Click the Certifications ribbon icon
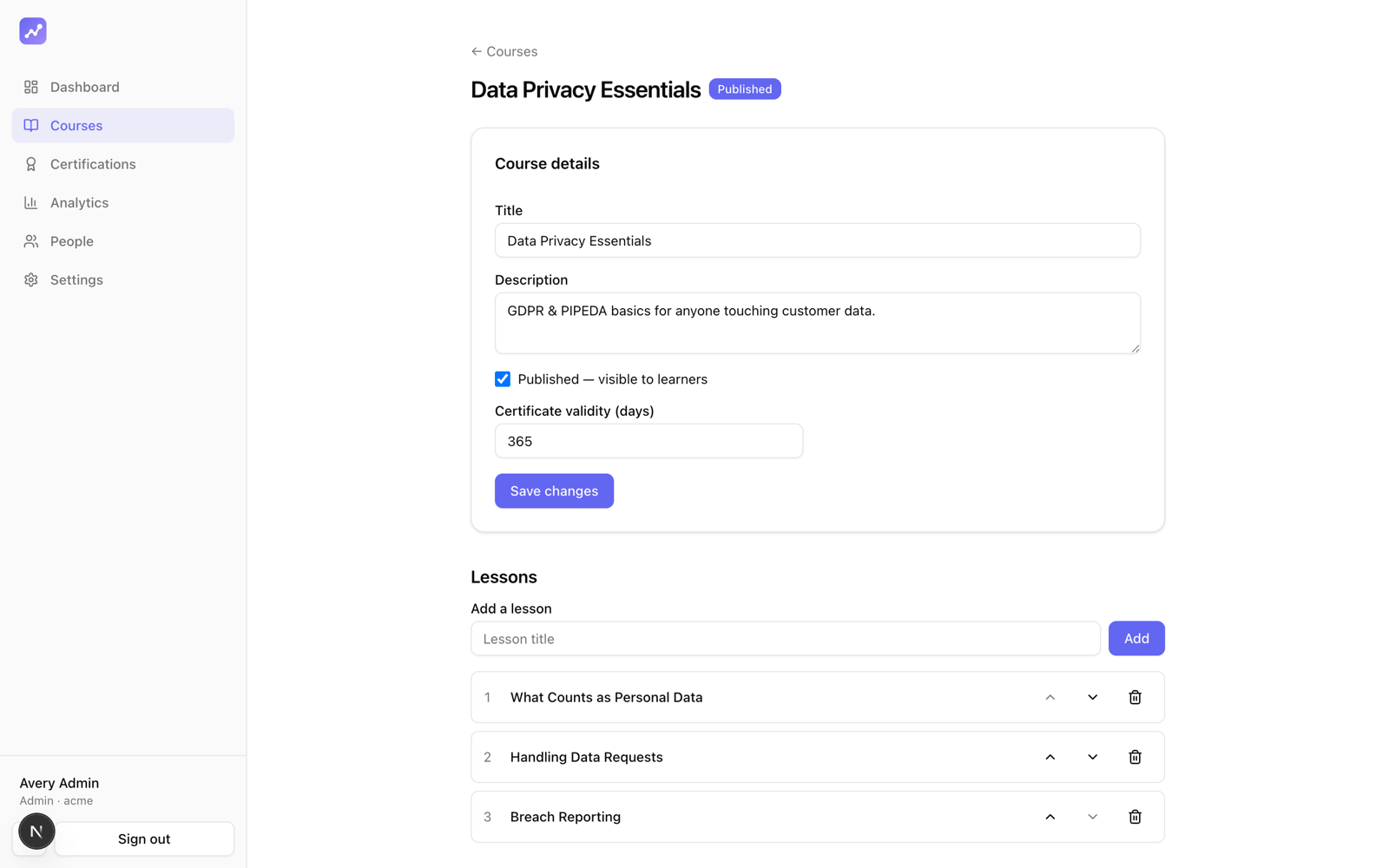The image size is (1389, 868). coord(31,164)
